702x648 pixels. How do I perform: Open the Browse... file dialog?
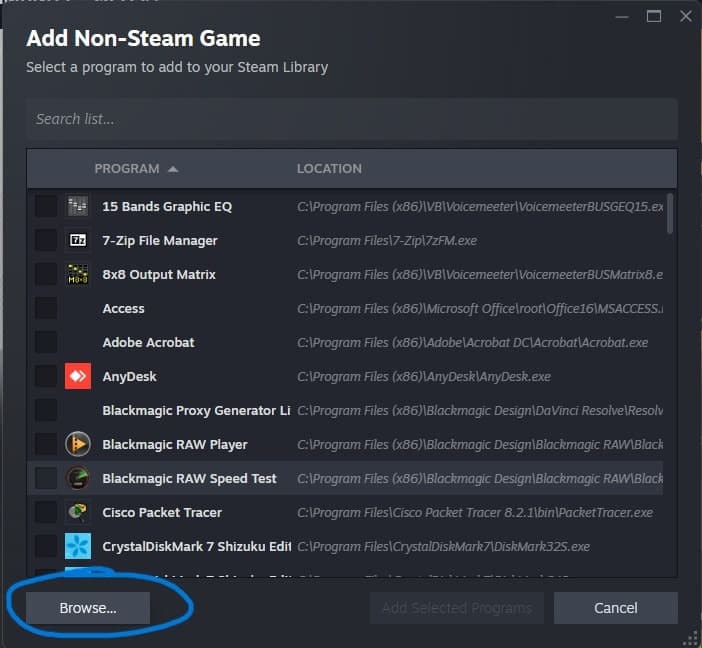click(88, 608)
